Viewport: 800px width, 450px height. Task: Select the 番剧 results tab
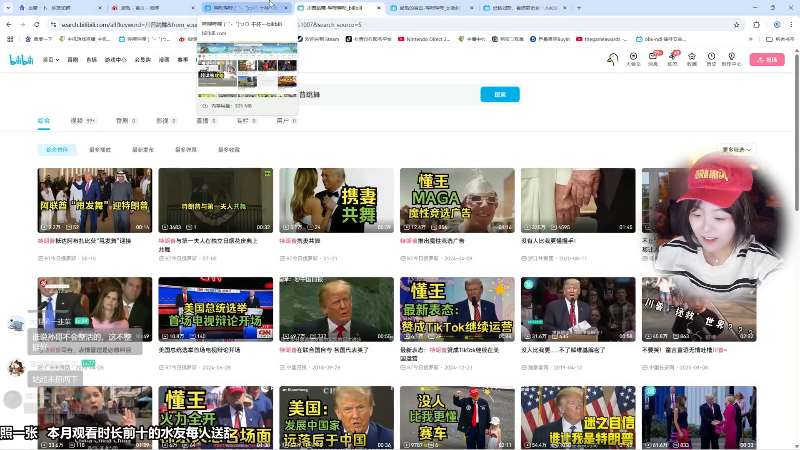126,121
